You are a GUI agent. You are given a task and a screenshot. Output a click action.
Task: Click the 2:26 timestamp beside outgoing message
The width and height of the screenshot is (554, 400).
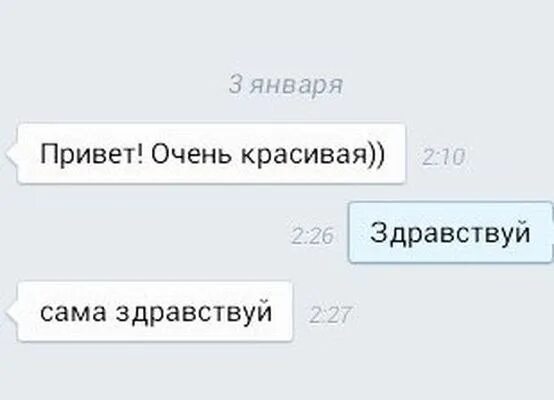(312, 236)
